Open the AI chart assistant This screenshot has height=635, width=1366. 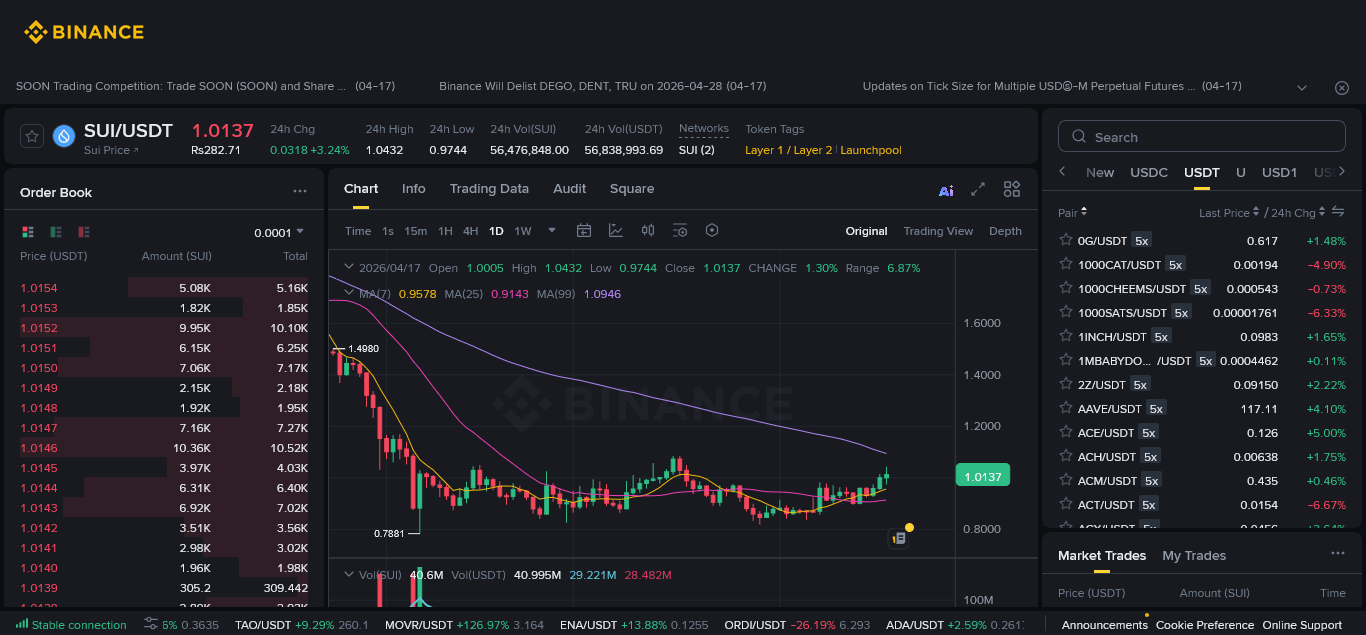(946, 190)
